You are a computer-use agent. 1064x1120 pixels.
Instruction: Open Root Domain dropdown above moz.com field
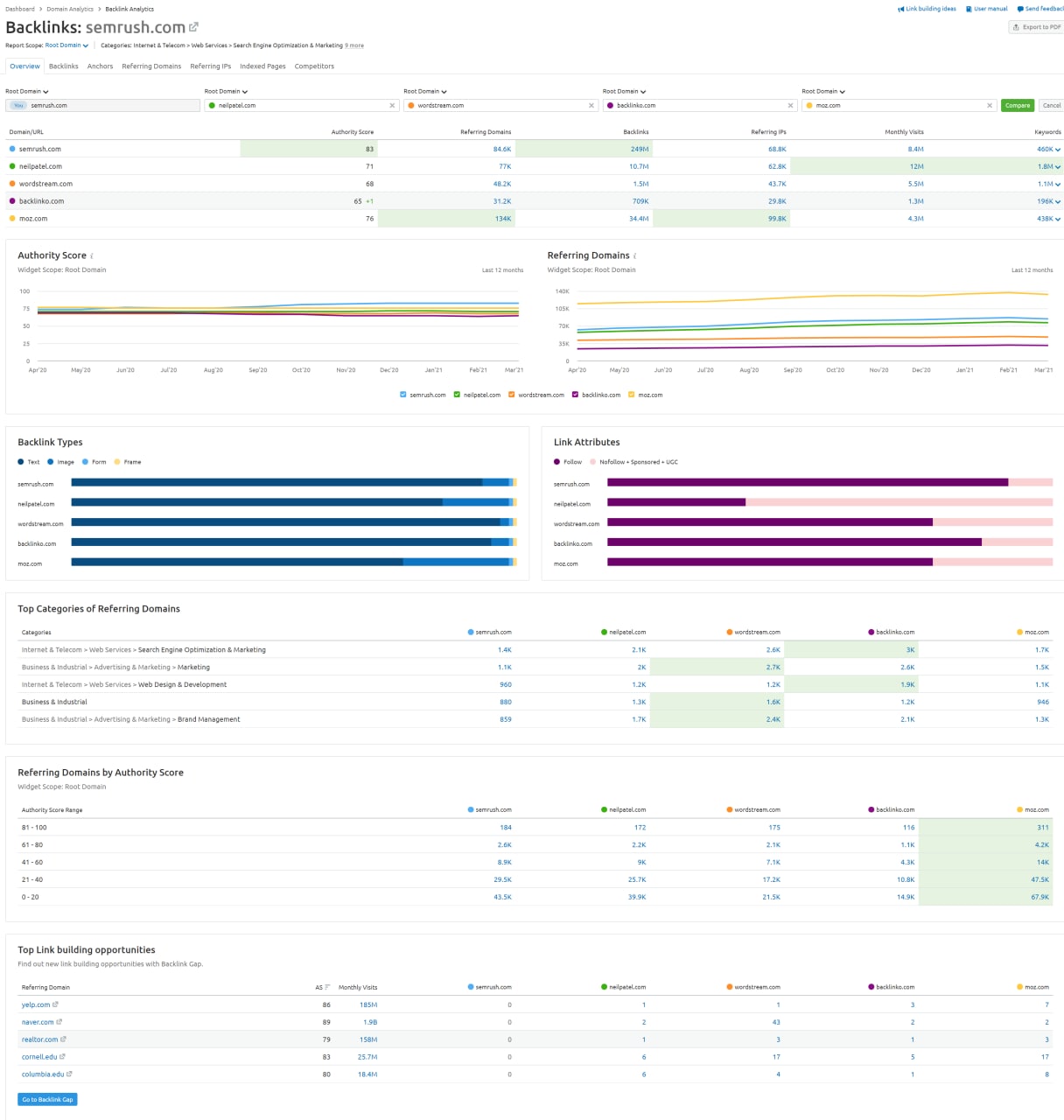coord(823,91)
